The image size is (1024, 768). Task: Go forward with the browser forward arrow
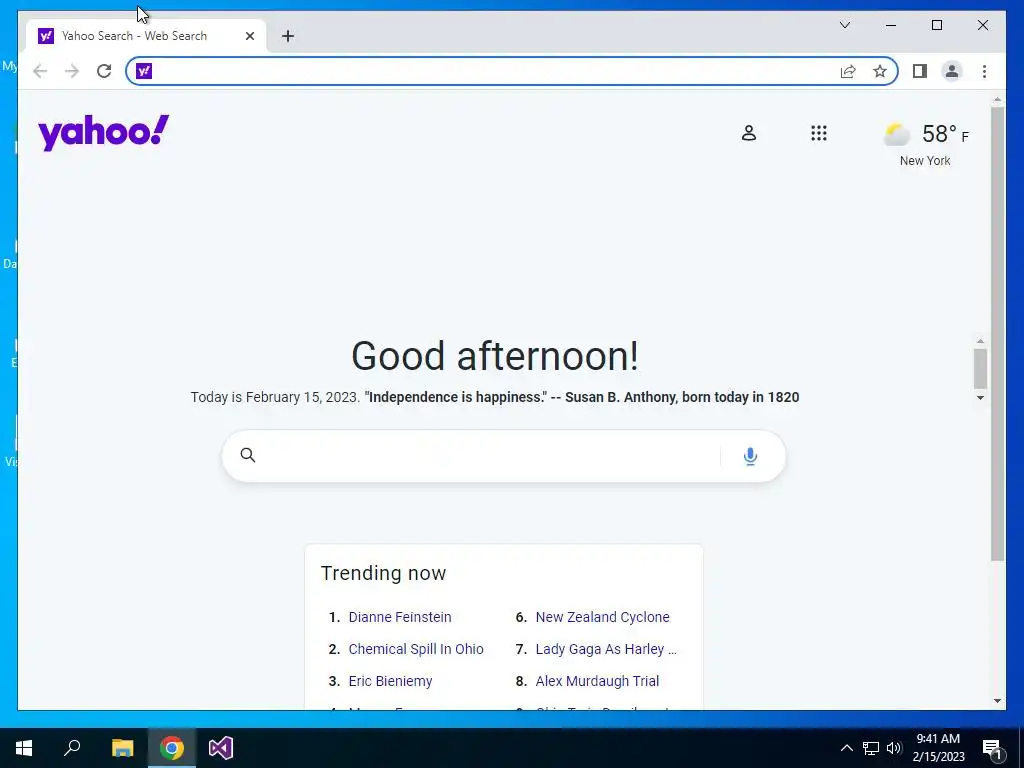pos(72,71)
